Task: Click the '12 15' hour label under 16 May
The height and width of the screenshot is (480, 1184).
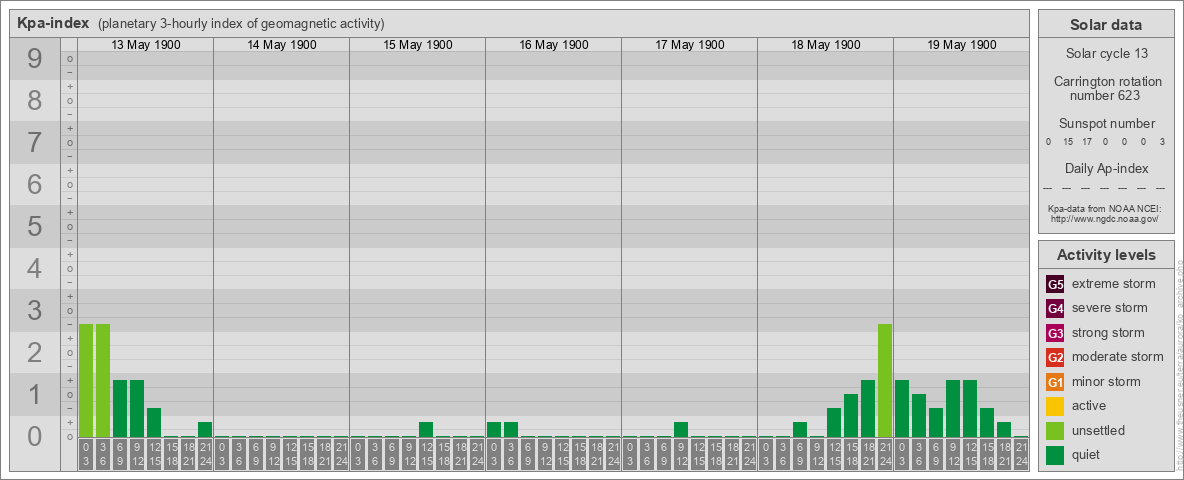Action: pyautogui.click(x=562, y=454)
